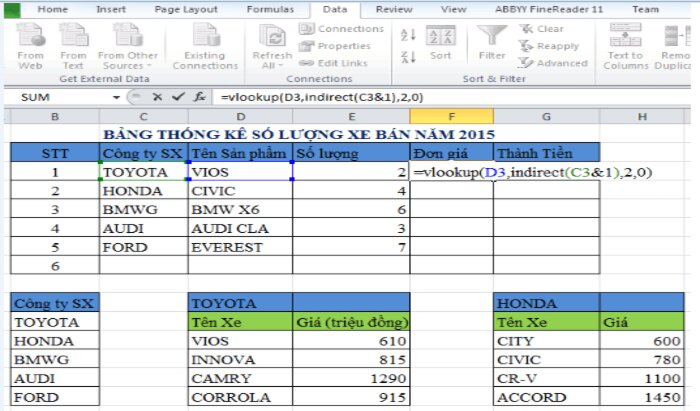This screenshot has height=411, width=700.
Task: Cancel the formula entry with X
Action: tap(157, 97)
